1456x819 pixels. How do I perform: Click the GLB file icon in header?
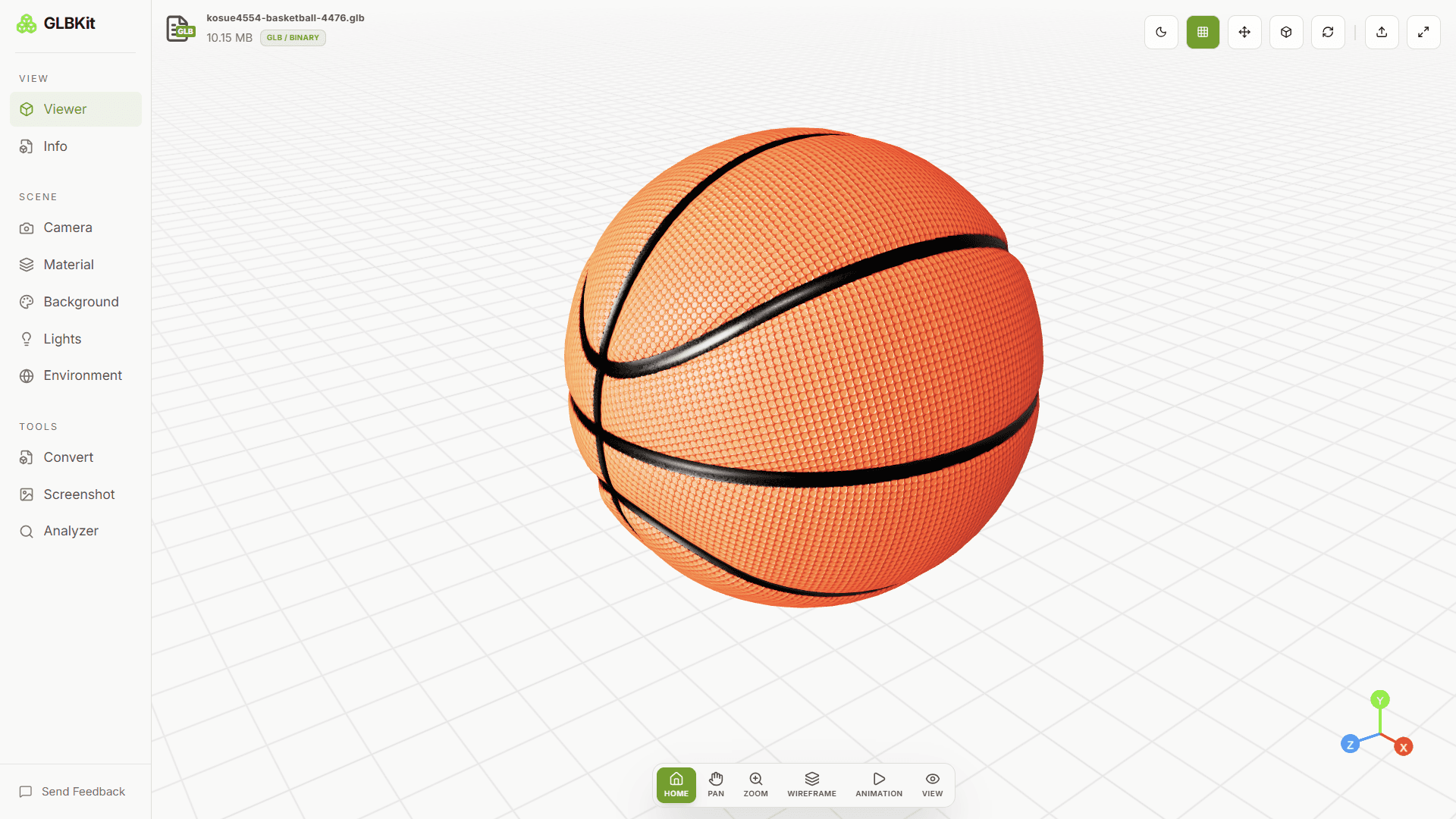pyautogui.click(x=180, y=29)
